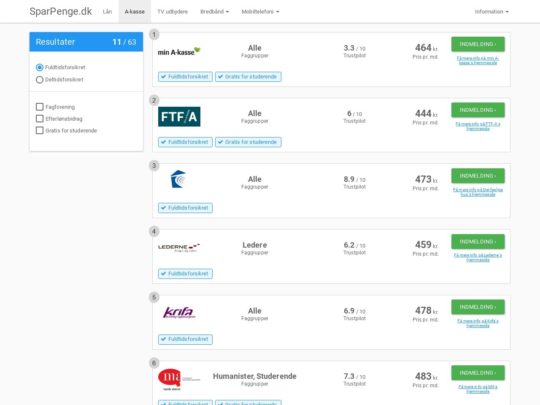Open the MA red logo
Image resolution: width=540 pixels, height=405 pixels.
pos(179,379)
